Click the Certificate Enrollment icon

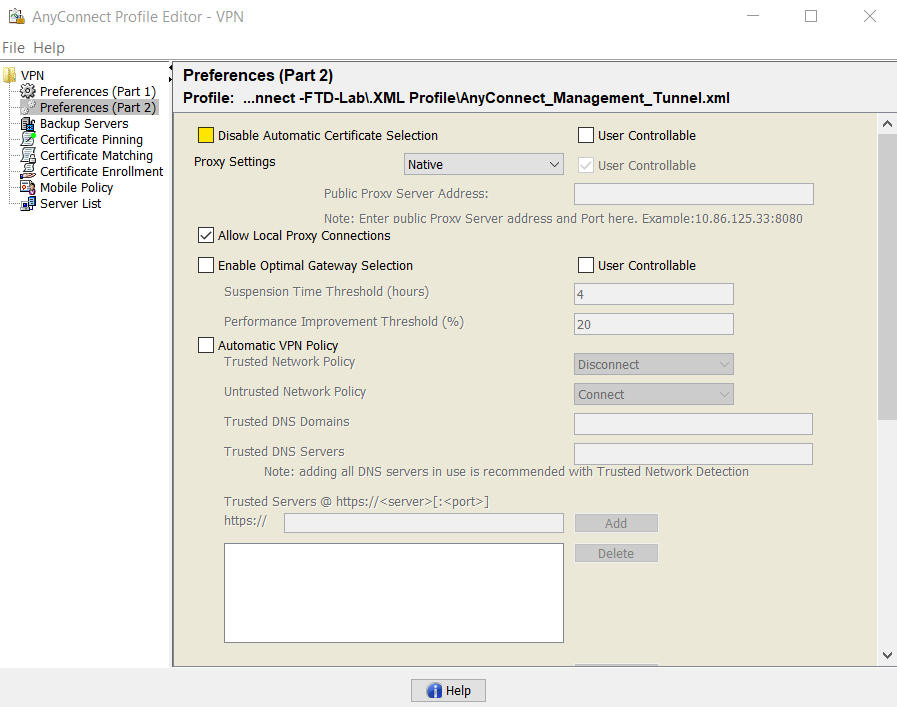pyautogui.click(x=27, y=171)
